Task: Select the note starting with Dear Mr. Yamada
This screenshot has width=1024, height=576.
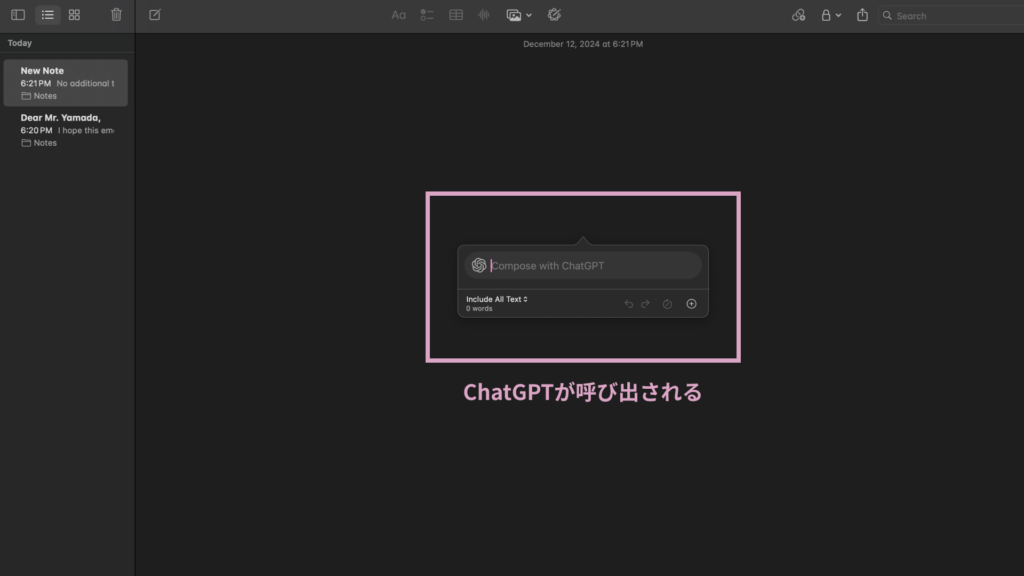Action: pos(65,128)
